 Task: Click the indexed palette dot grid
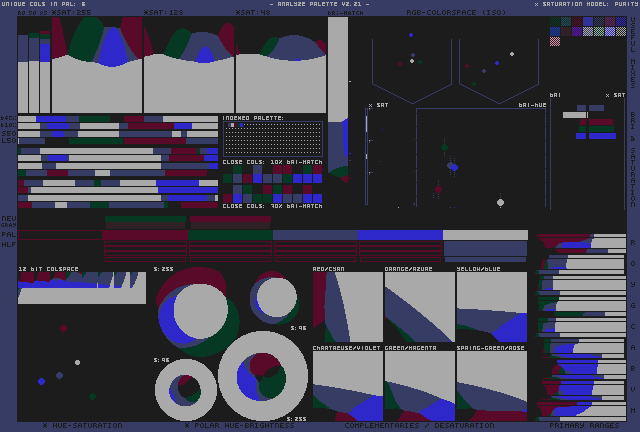tap(273, 139)
